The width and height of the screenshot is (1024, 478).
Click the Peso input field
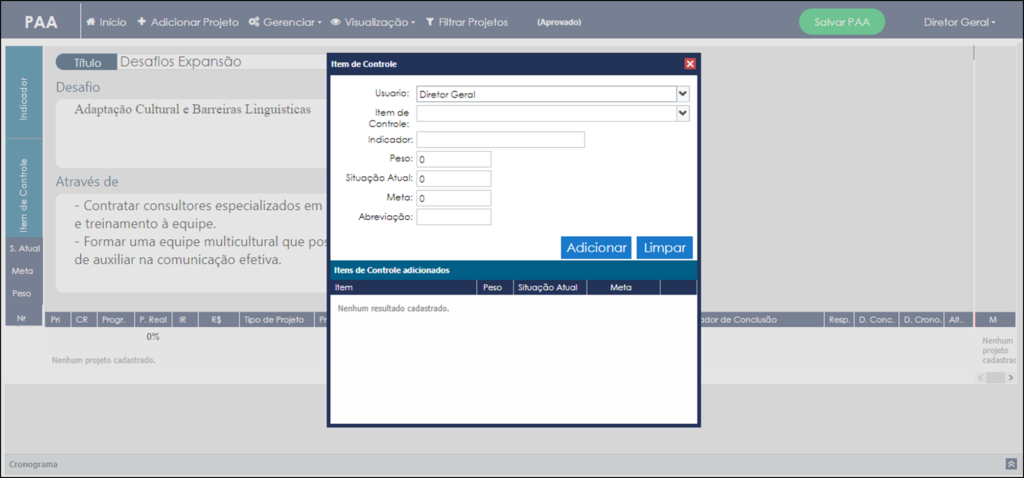point(454,159)
